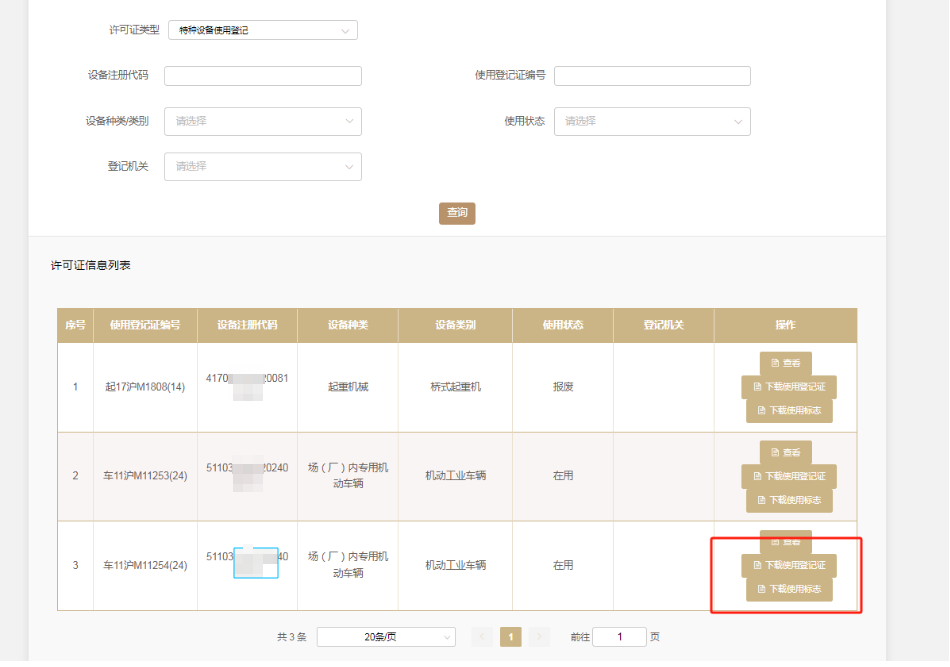Click the previous page arrow

coord(482,637)
